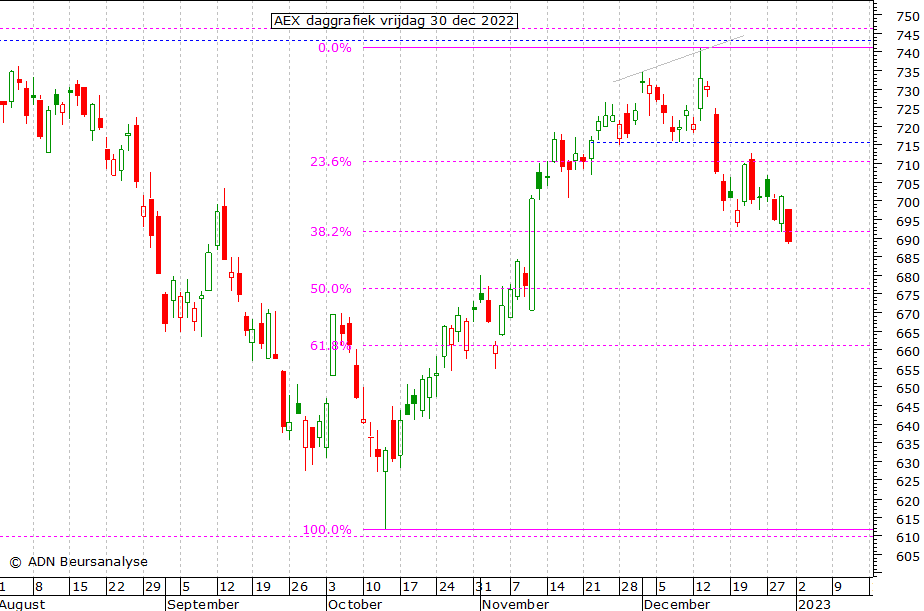Screen dimensions: 924x611
Task: Click the 610 price axis value
Action: tap(908, 538)
